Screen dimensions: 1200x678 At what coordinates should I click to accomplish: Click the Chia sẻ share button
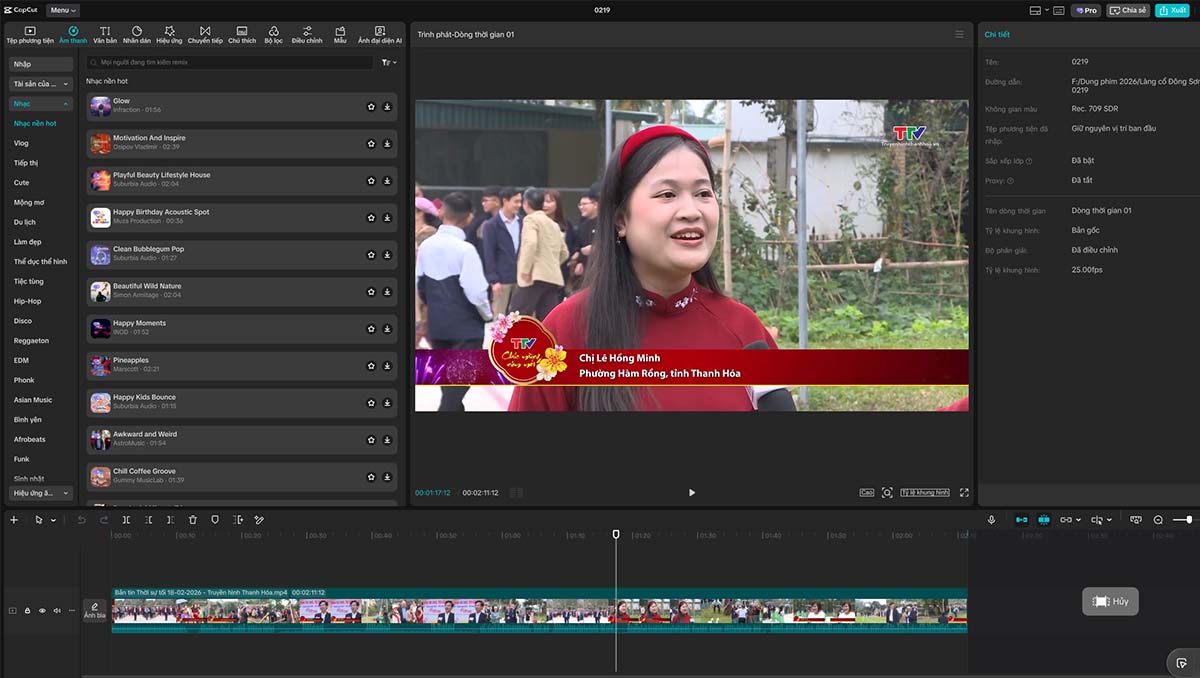(1129, 10)
